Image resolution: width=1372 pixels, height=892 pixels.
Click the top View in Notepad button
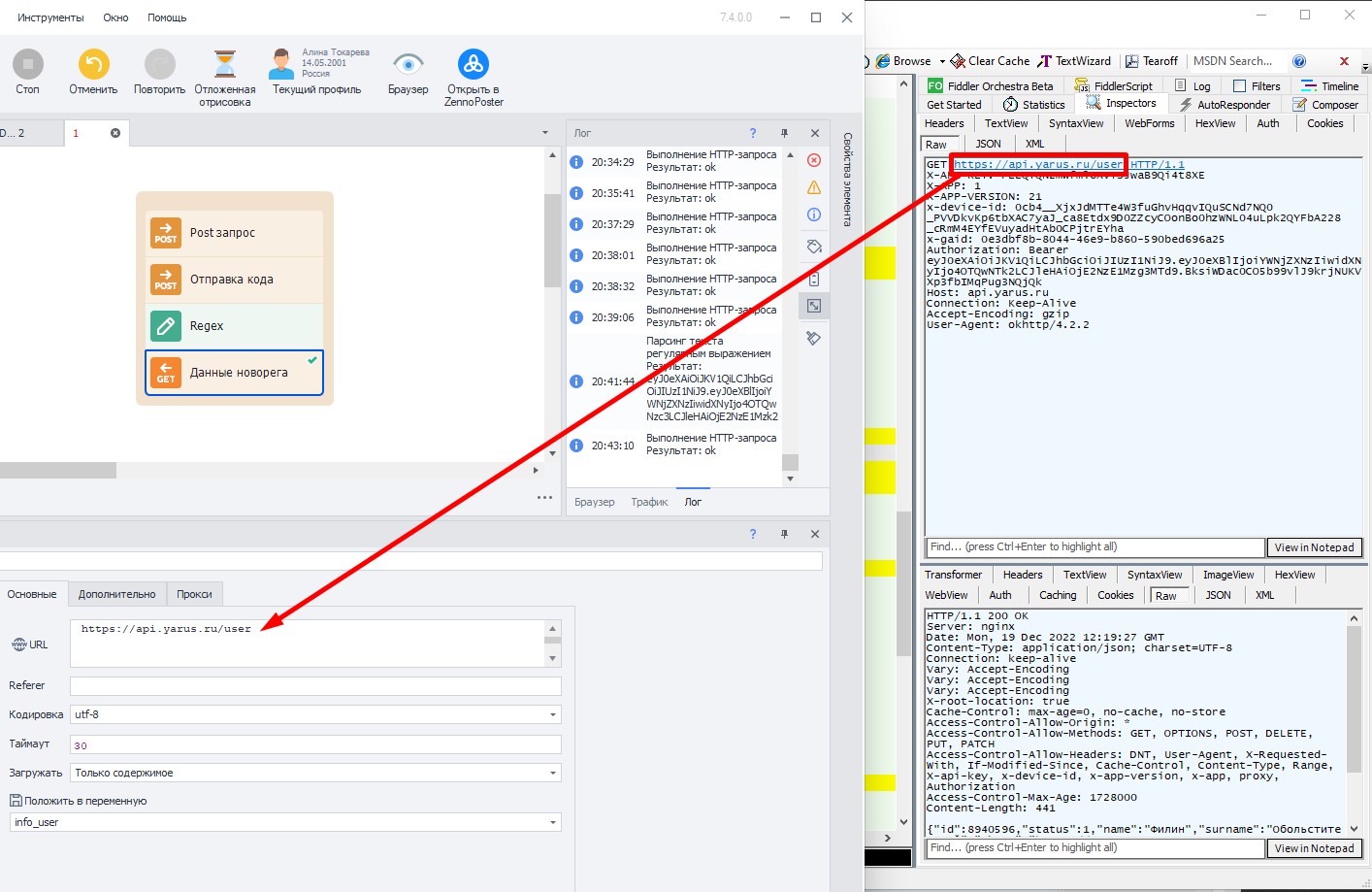point(1314,547)
